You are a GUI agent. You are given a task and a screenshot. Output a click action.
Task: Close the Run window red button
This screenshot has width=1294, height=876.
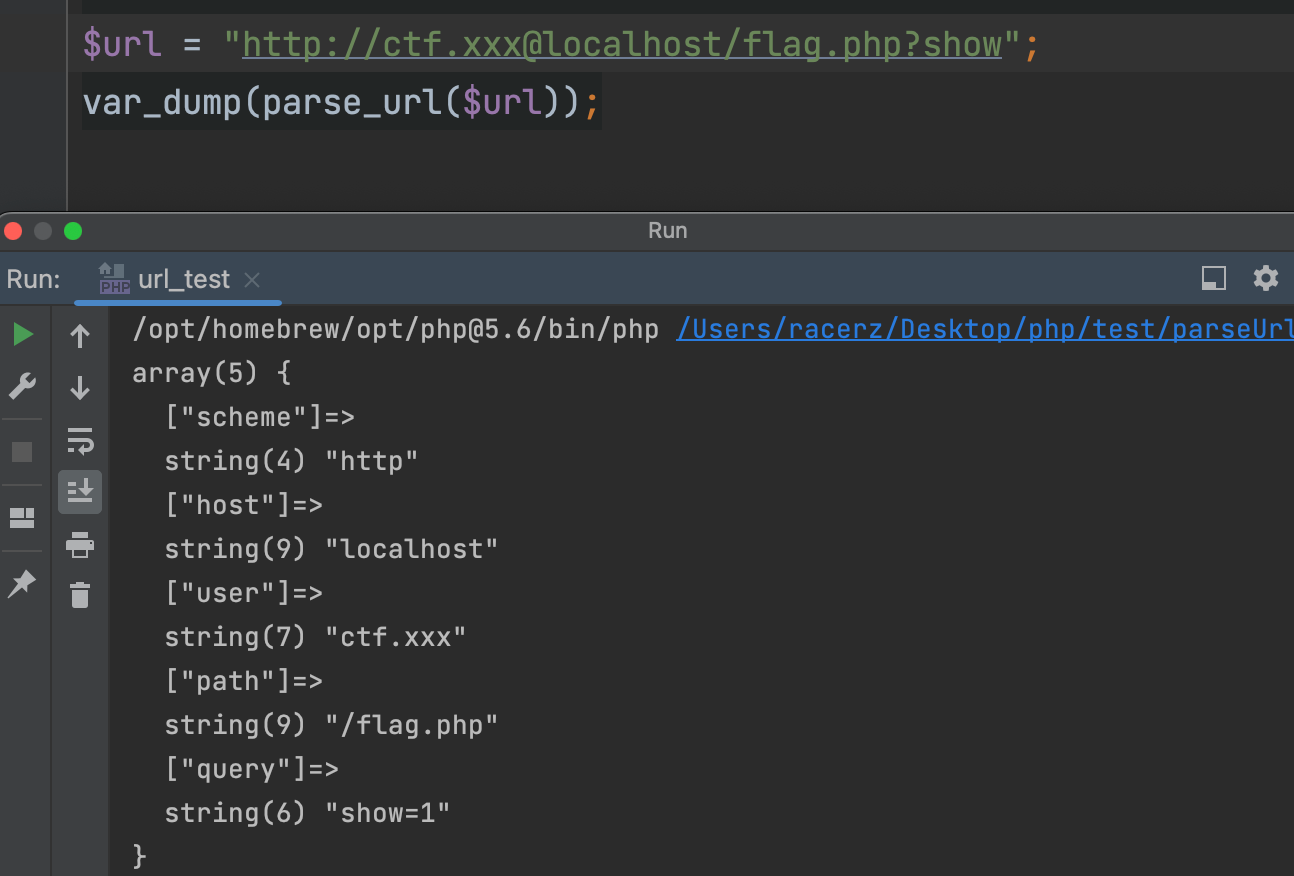pyautogui.click(x=13, y=231)
